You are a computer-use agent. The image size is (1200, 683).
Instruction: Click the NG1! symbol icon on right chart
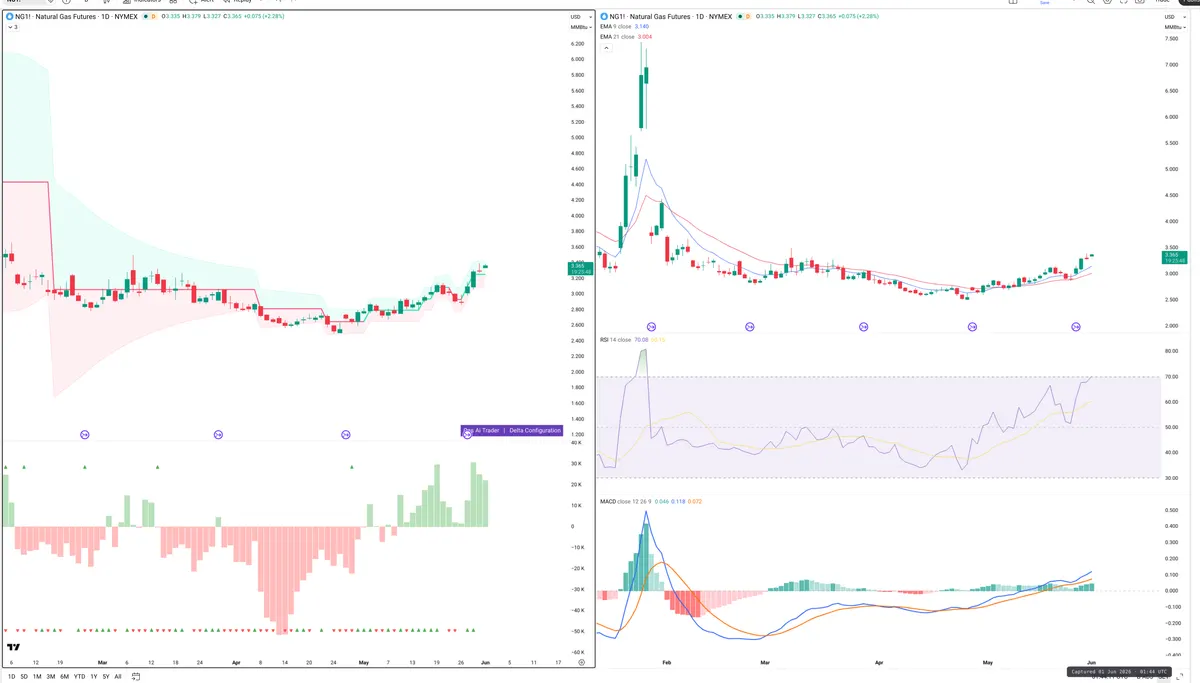coord(604,17)
